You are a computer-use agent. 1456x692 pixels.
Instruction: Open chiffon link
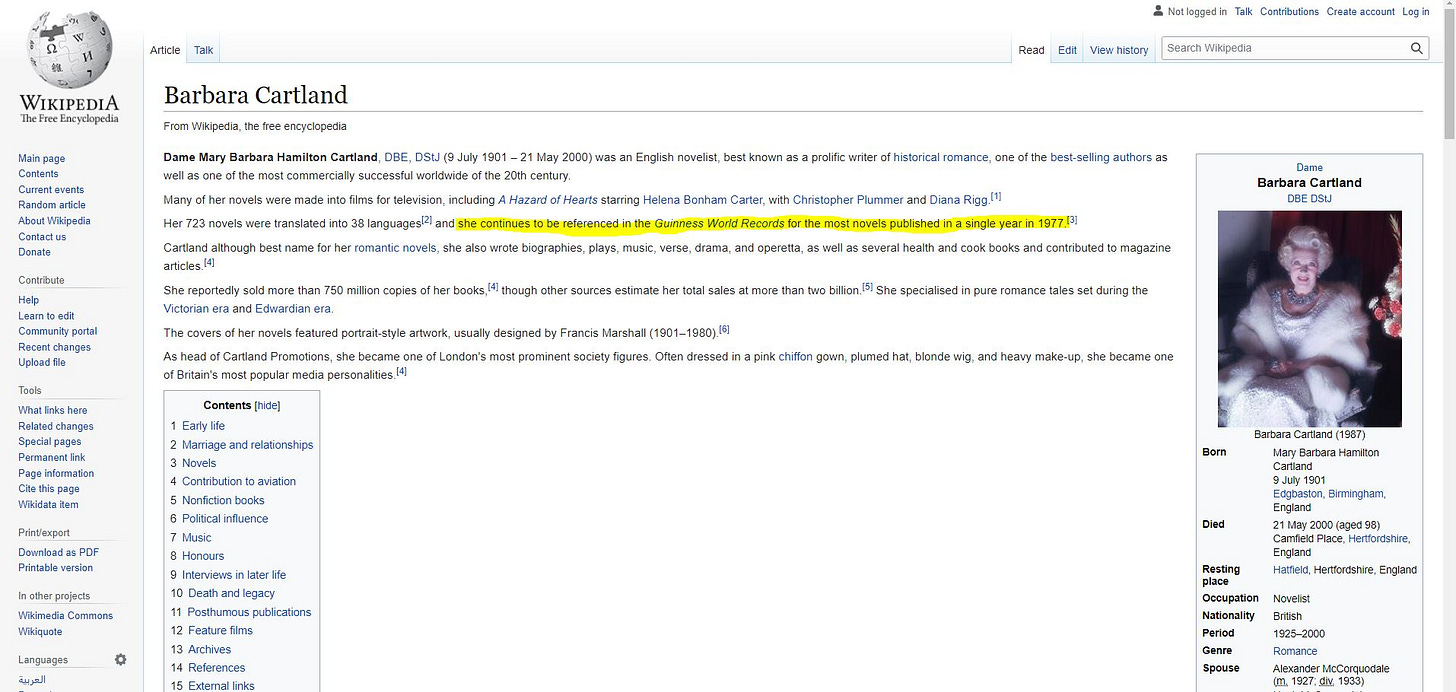click(x=795, y=357)
